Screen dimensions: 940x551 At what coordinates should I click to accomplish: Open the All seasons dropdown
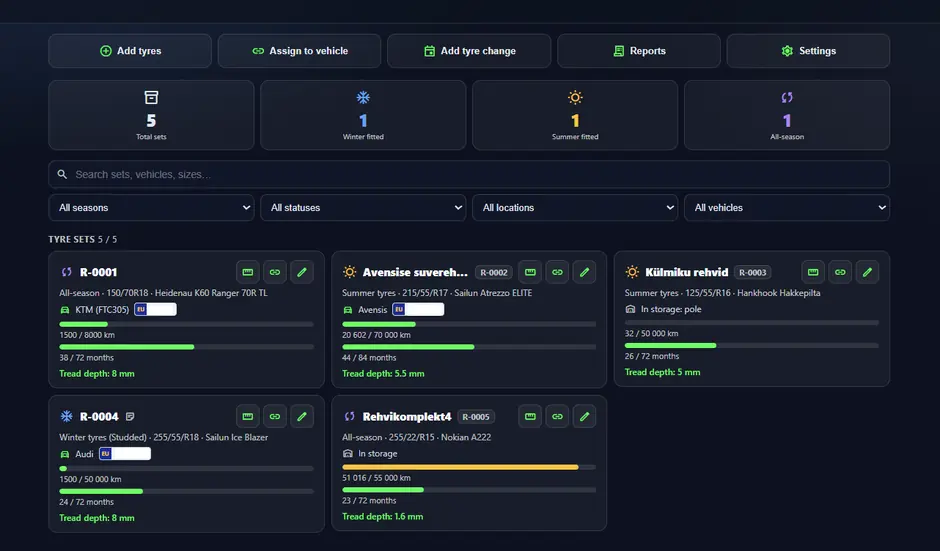152,207
